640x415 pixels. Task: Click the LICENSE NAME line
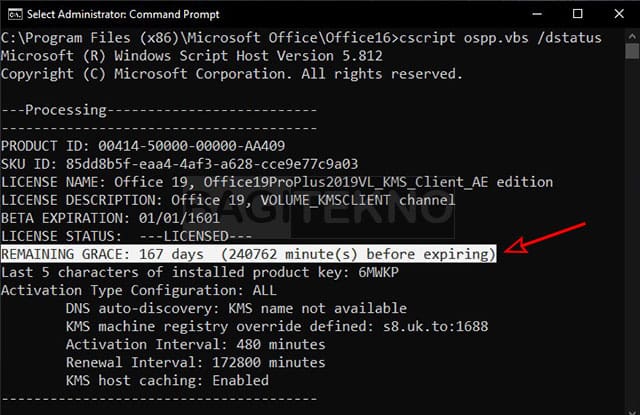coord(277,182)
